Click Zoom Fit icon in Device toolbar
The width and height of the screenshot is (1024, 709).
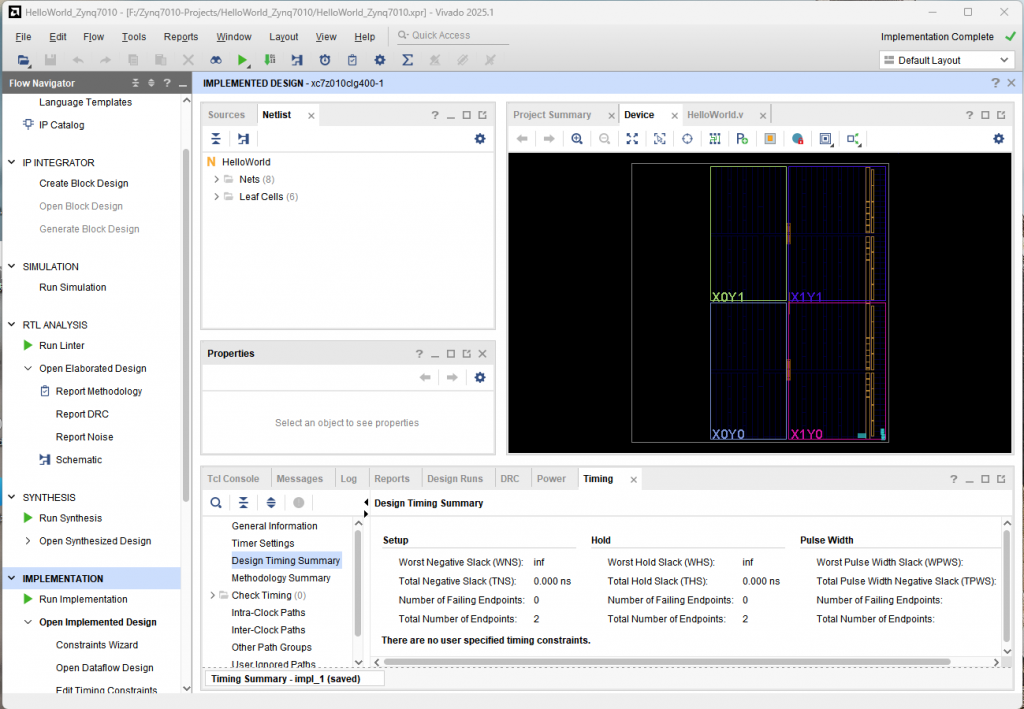pos(632,138)
